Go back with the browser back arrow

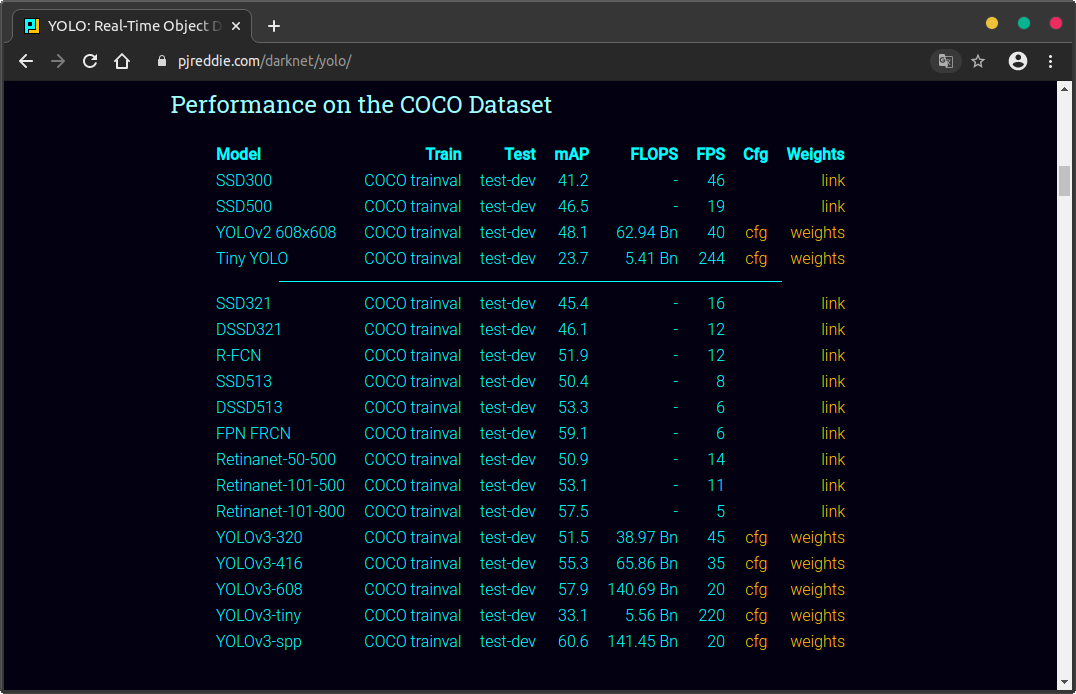(26, 61)
